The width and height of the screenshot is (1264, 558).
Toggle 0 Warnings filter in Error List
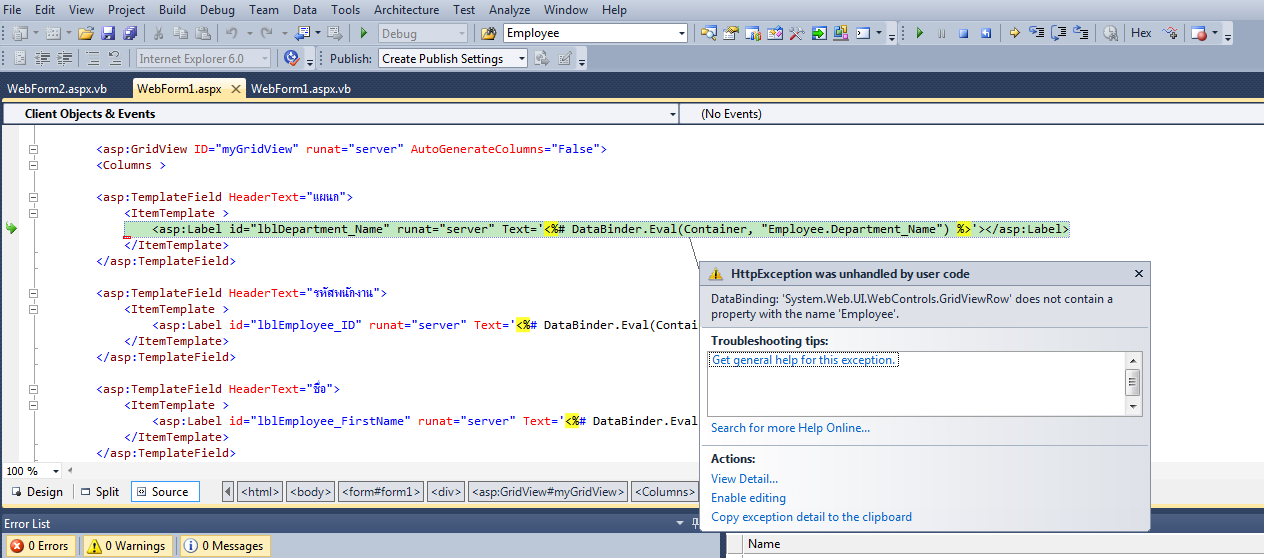pos(126,546)
